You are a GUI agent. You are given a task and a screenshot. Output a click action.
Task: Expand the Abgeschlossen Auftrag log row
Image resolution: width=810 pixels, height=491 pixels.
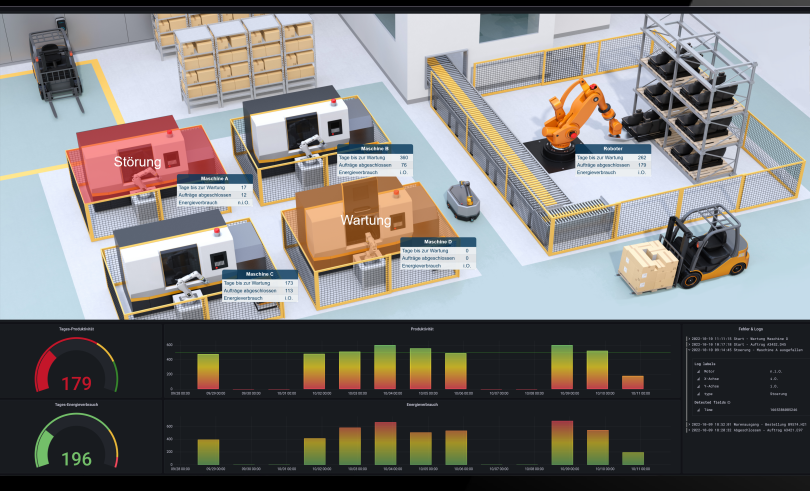(688, 431)
